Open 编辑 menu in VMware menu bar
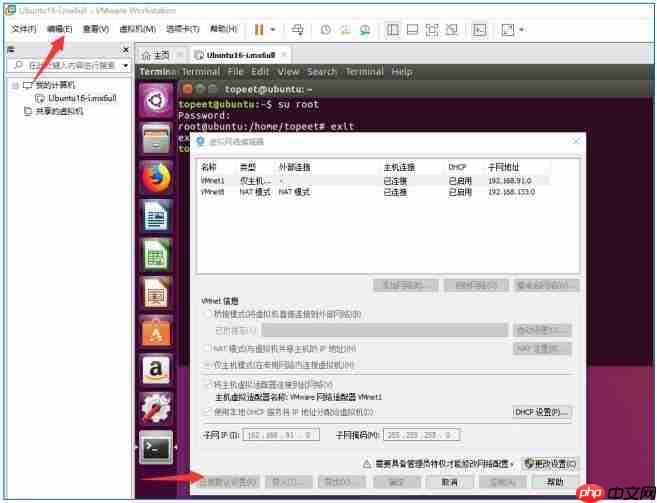The height and width of the screenshot is (503, 657). tap(59, 29)
